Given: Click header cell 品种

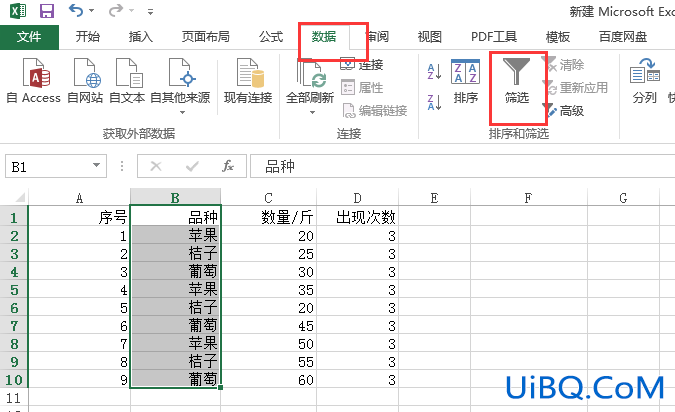Looking at the screenshot, I should click(x=176, y=217).
